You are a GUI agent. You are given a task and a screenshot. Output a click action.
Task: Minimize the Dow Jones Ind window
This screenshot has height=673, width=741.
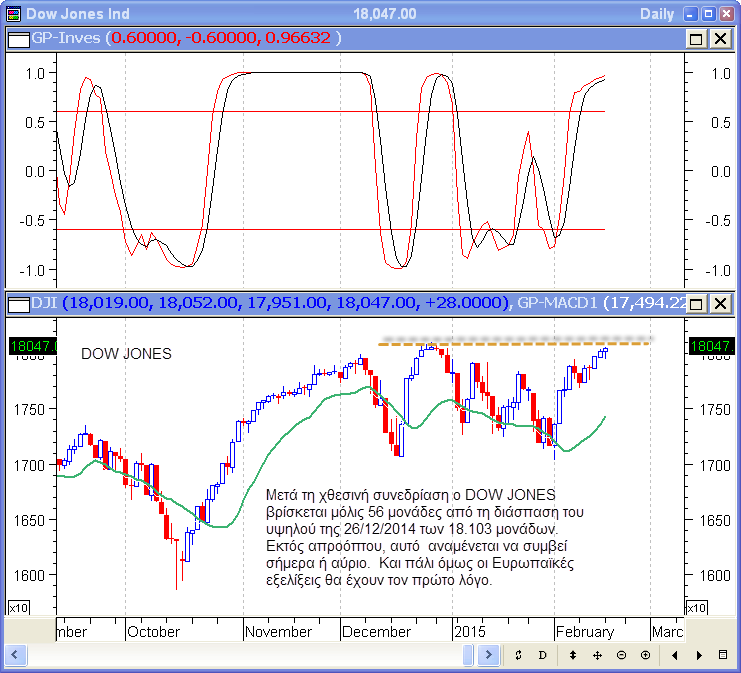690,14
